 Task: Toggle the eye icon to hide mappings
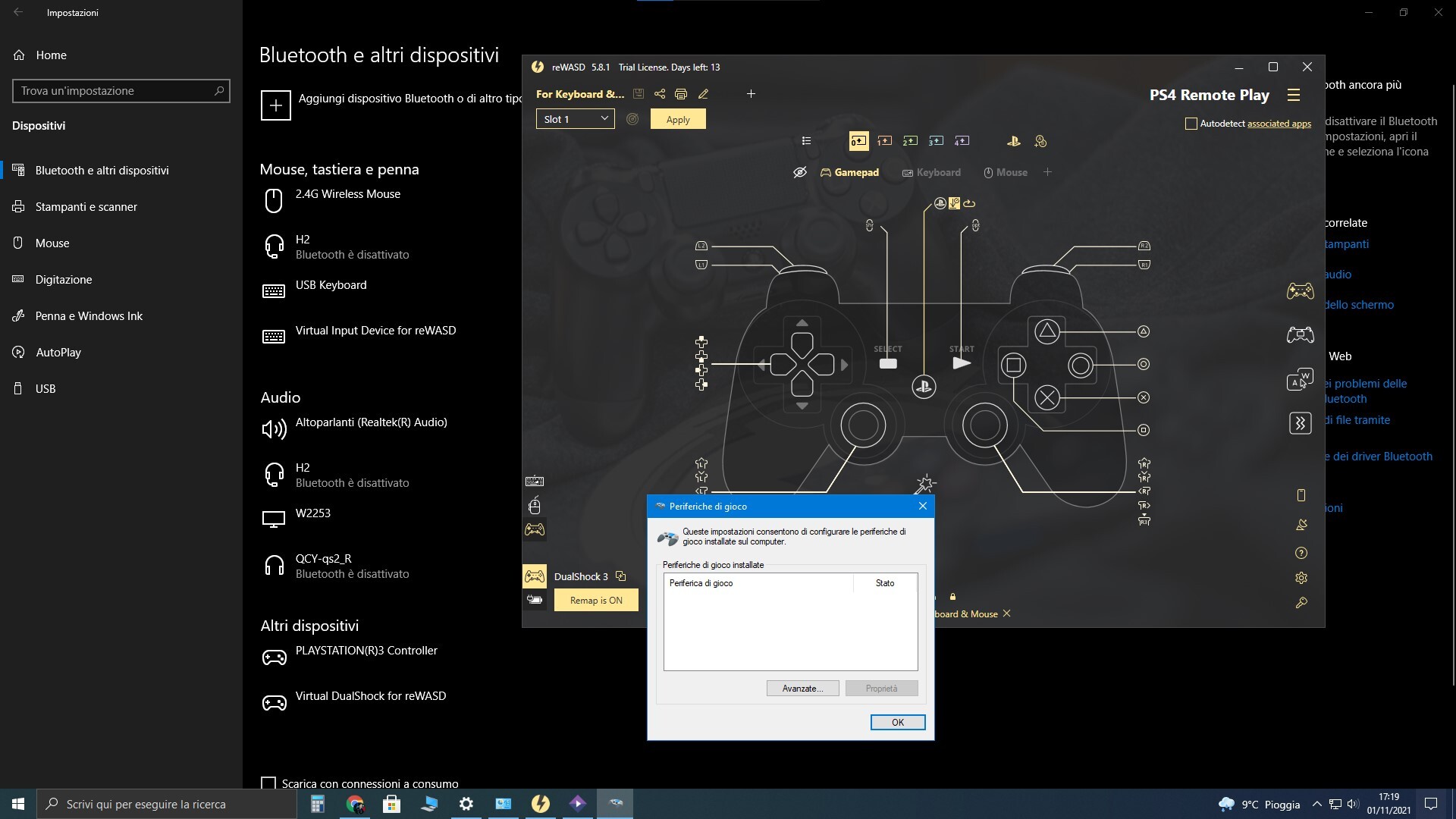click(x=799, y=173)
